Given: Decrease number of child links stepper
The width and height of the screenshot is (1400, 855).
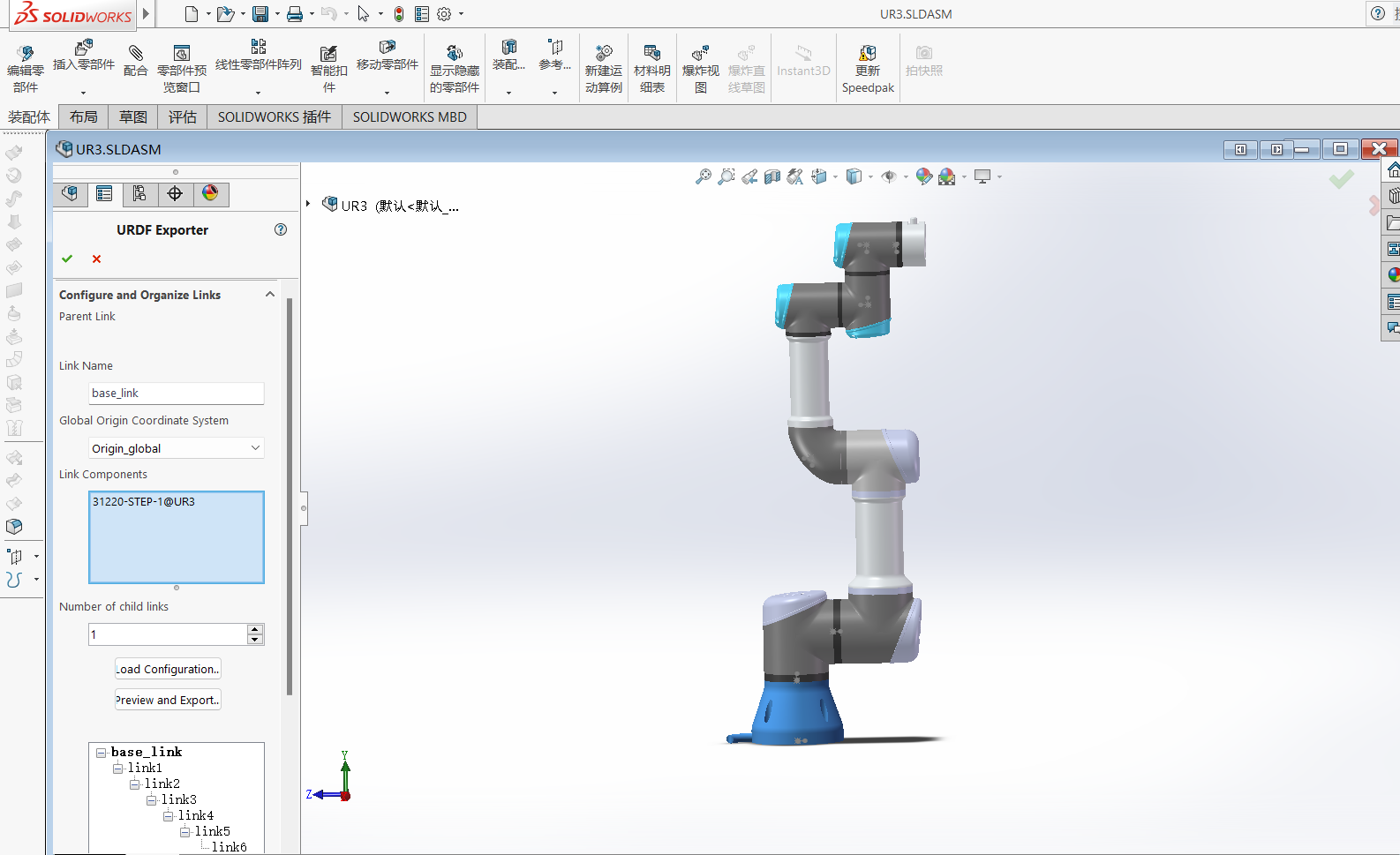Looking at the screenshot, I should [255, 639].
